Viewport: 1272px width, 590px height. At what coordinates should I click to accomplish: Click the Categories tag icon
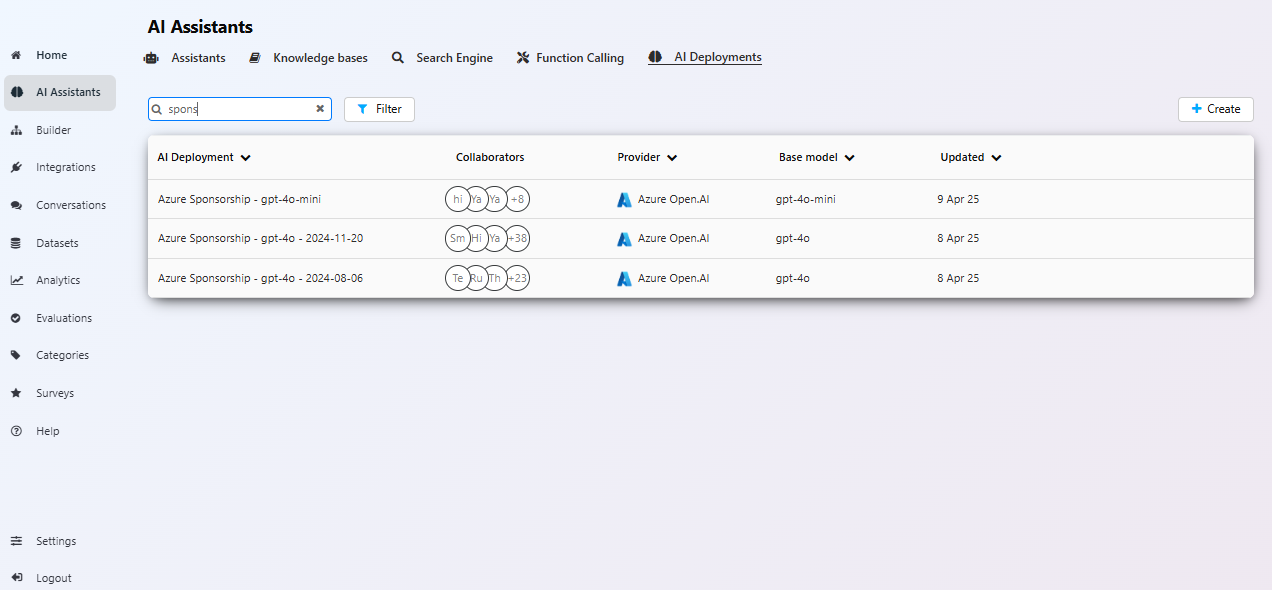(x=16, y=355)
